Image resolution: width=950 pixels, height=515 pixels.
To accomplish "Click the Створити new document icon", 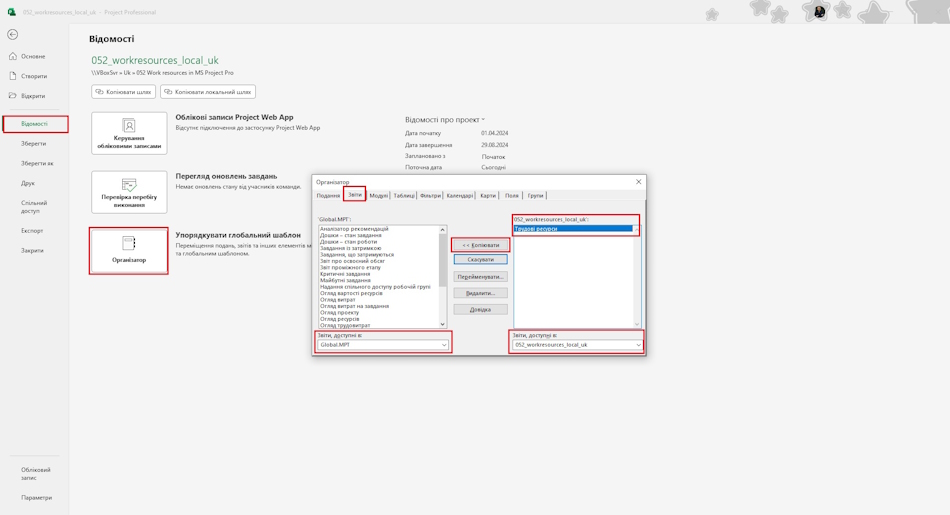I will [13, 76].
